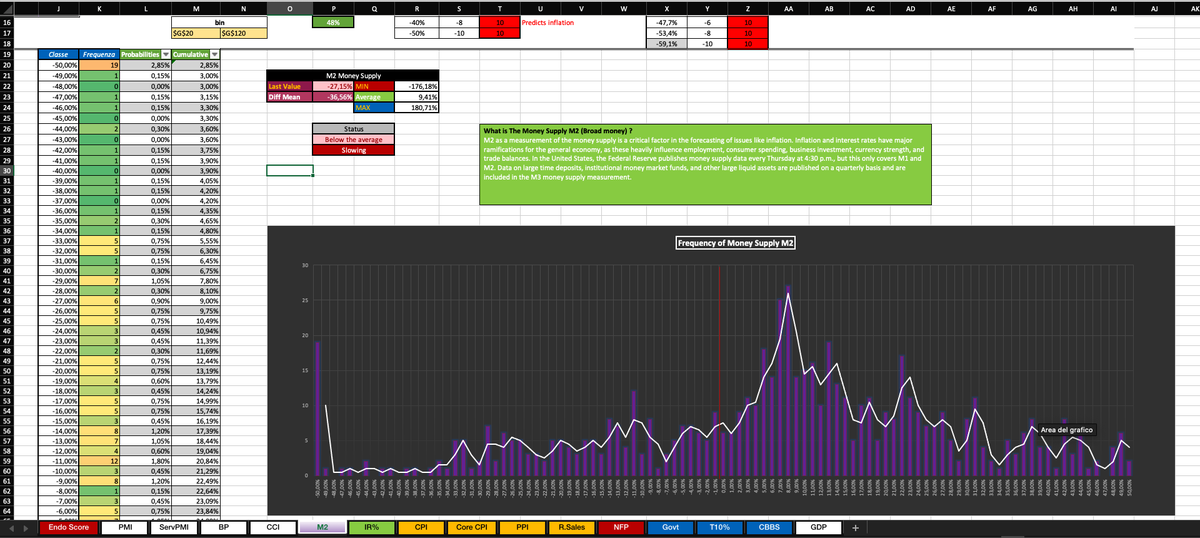Screen dimensions: 1200x538
Task: Open the Cumulative column filter dropdown
Action: [215, 54]
